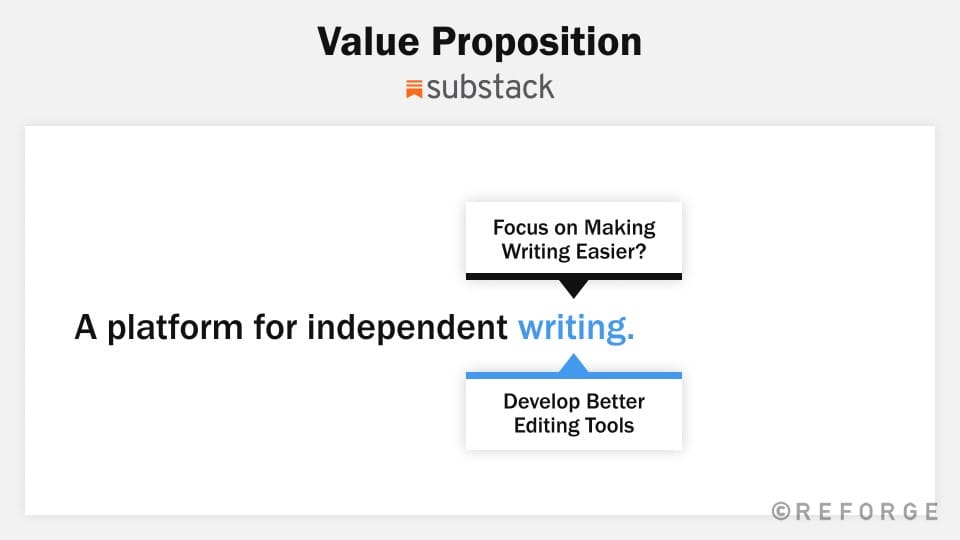Click the text Editing Tools
The image size is (960, 540).
(x=574, y=426)
